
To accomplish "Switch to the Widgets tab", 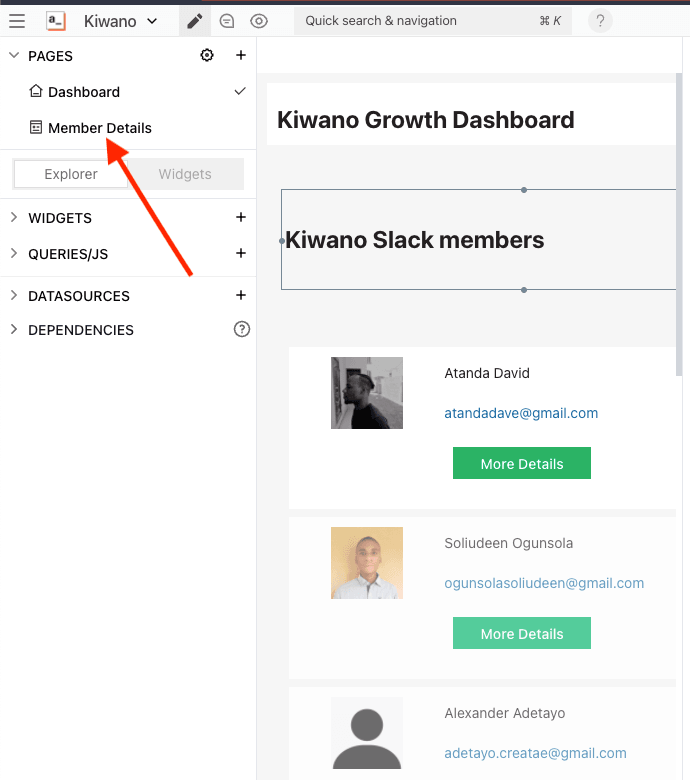I will pyautogui.click(x=185, y=174).
